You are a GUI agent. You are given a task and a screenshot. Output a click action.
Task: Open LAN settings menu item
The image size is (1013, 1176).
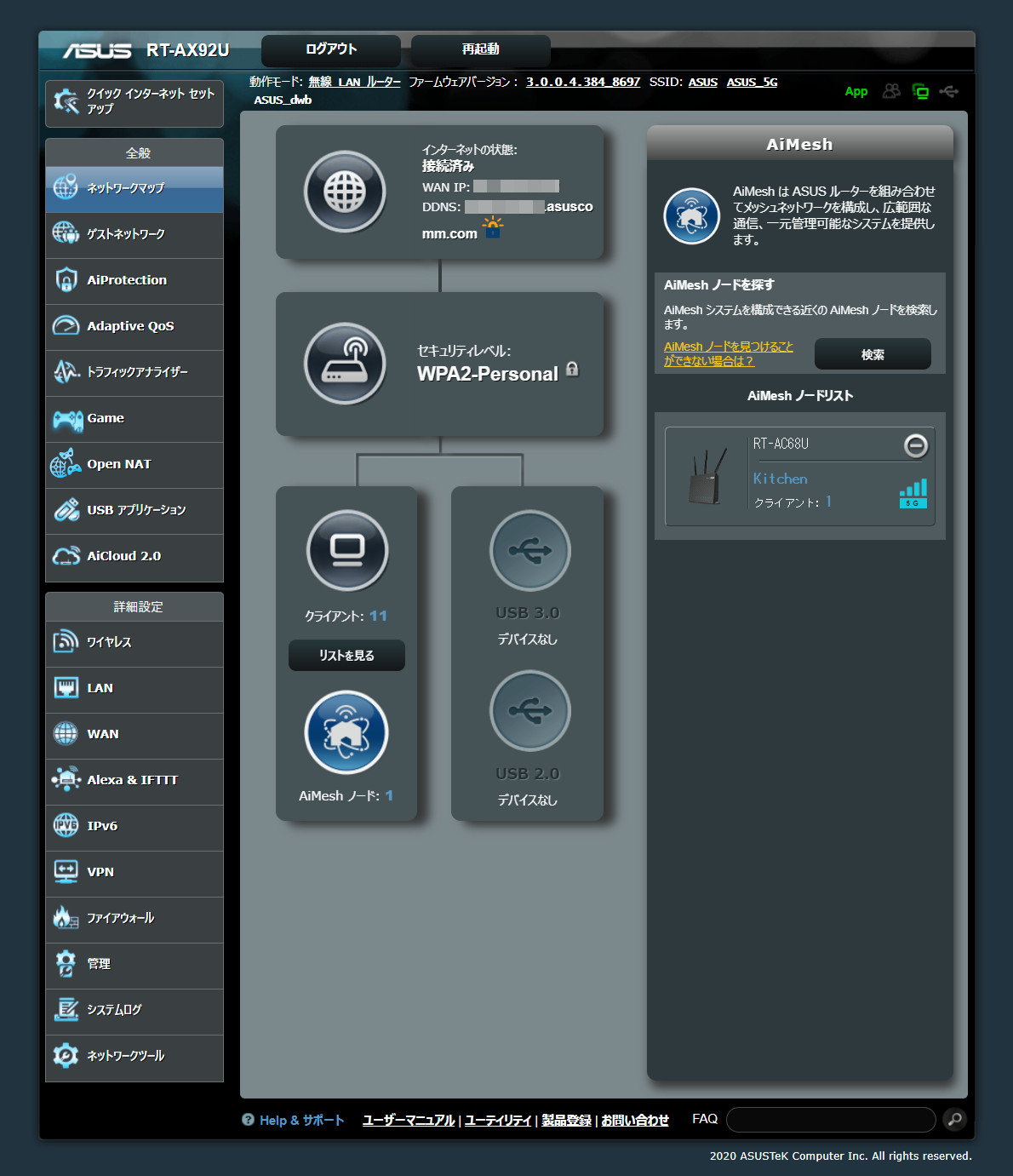pos(134,688)
